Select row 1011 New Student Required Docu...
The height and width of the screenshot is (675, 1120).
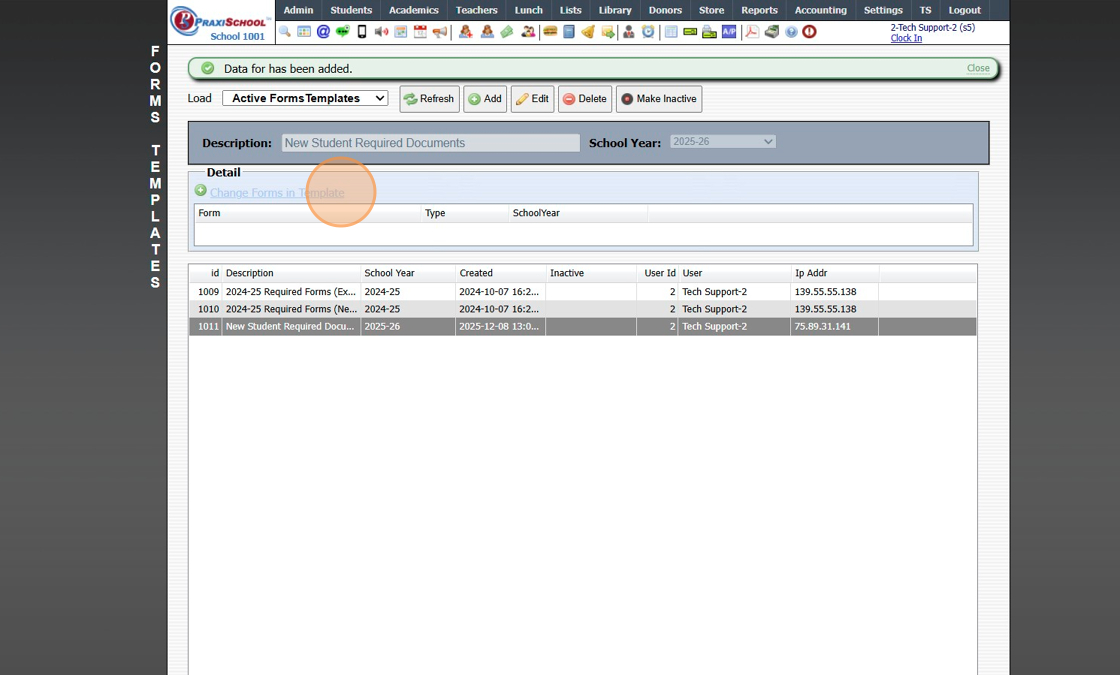(583, 326)
